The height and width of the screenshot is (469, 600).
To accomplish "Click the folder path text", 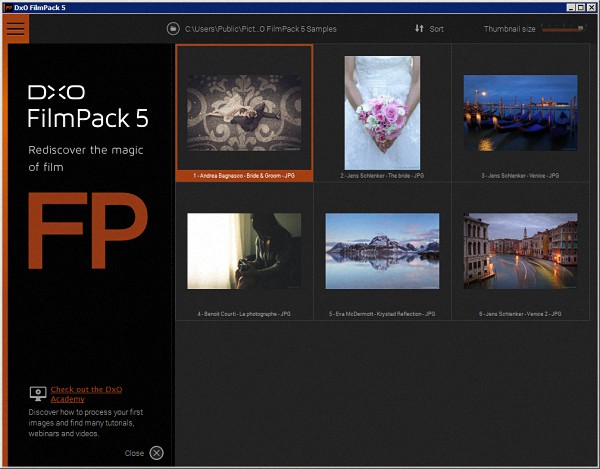I will point(261,29).
